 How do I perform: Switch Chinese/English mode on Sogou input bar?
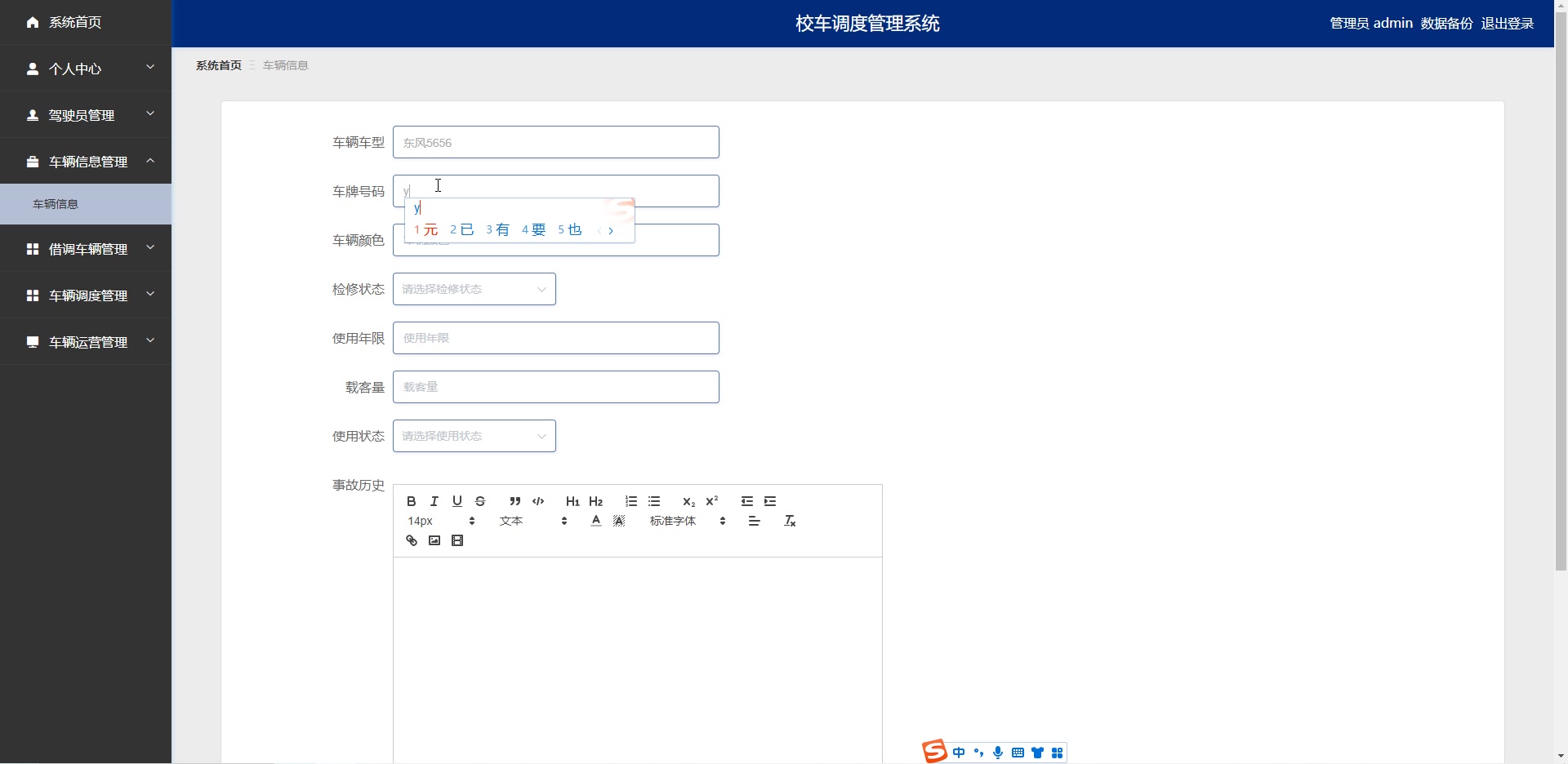pos(958,752)
